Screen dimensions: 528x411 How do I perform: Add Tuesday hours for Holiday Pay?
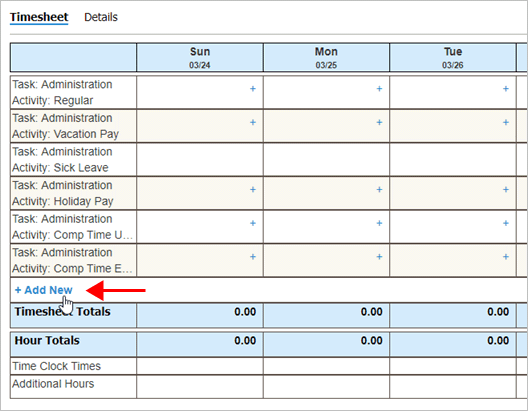506,190
